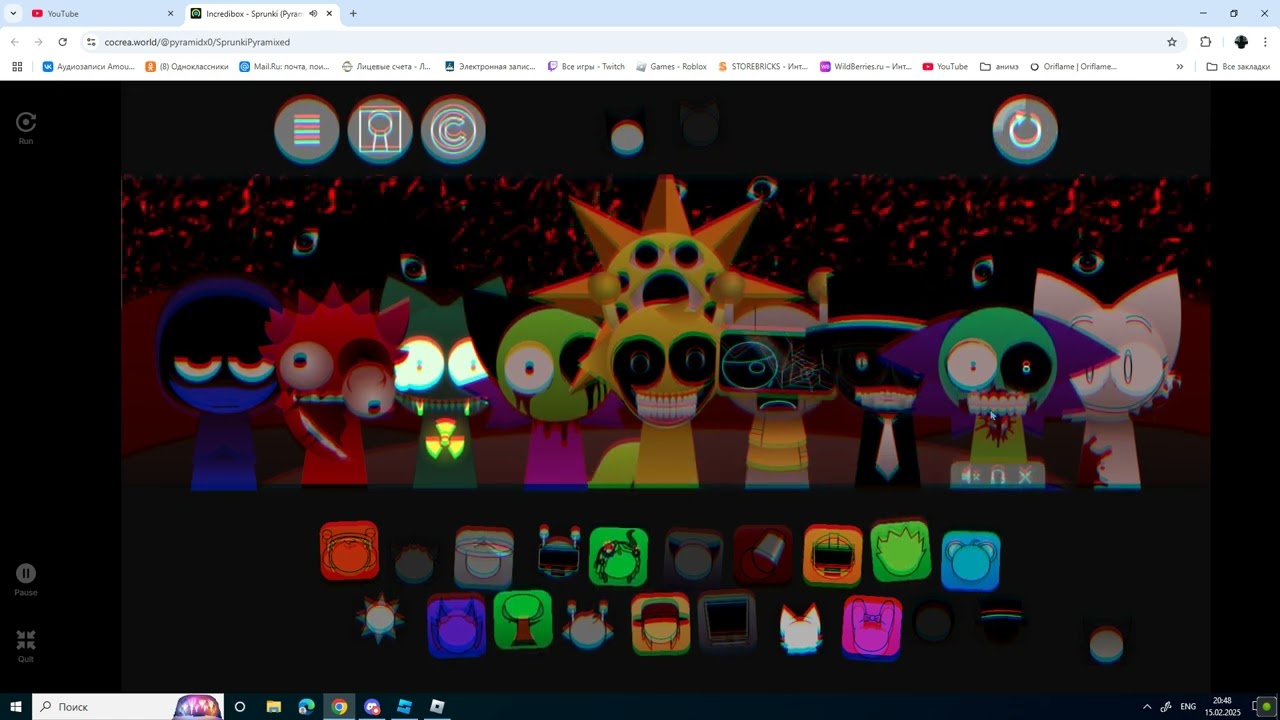The image size is (1280, 720).
Task: Open the Одноклассники bookmark
Action: pyautogui.click(x=187, y=67)
